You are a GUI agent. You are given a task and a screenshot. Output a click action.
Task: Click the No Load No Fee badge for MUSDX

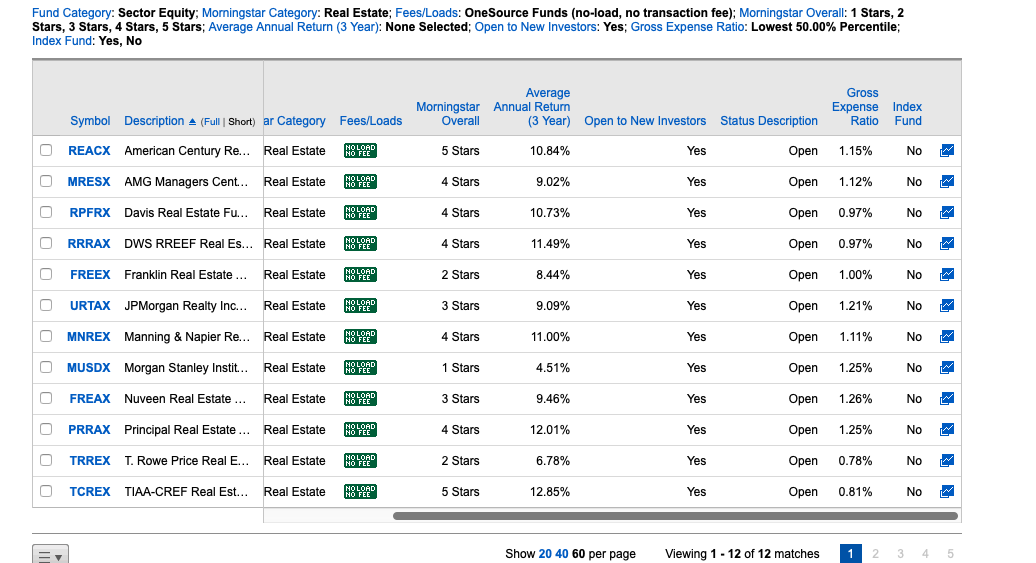[360, 367]
